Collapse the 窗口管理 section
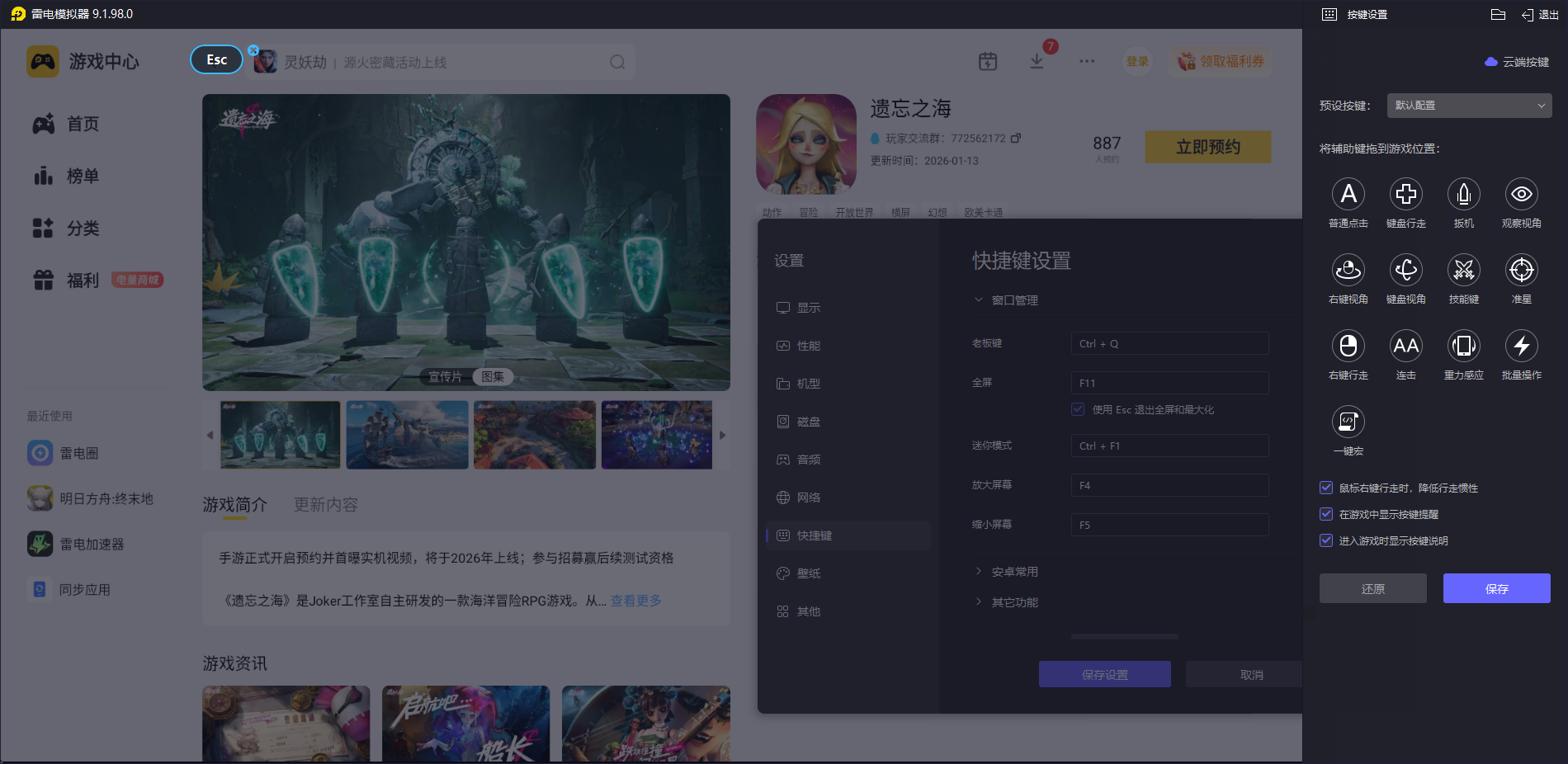The width and height of the screenshot is (1568, 764). [x=1007, y=300]
